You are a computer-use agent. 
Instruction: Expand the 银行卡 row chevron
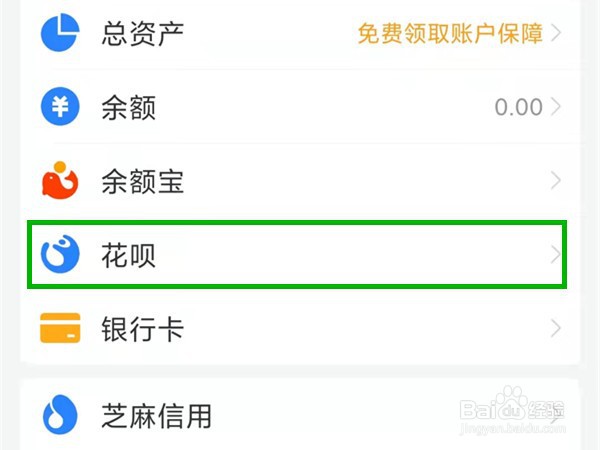tap(557, 329)
